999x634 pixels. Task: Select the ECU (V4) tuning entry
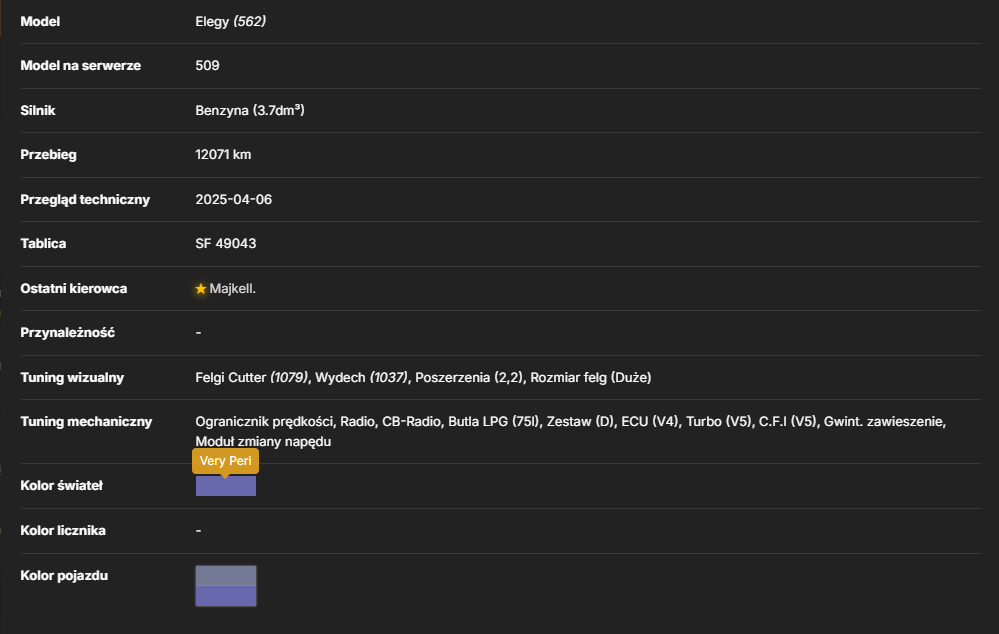[650, 422]
